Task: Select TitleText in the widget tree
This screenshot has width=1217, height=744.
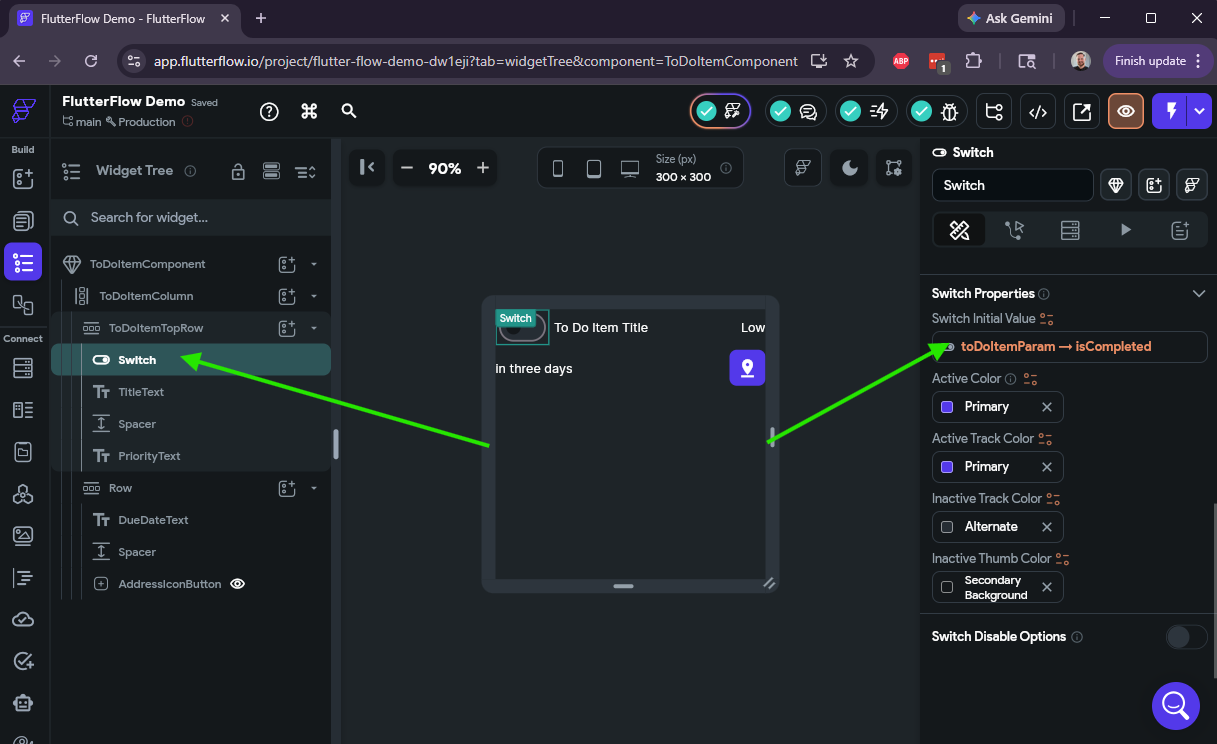Action: point(141,392)
